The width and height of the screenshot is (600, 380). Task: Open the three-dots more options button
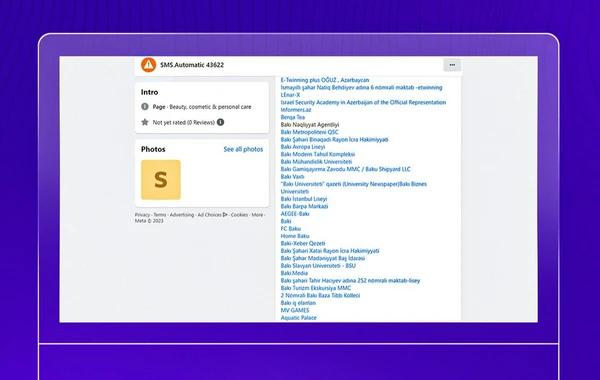coord(452,65)
